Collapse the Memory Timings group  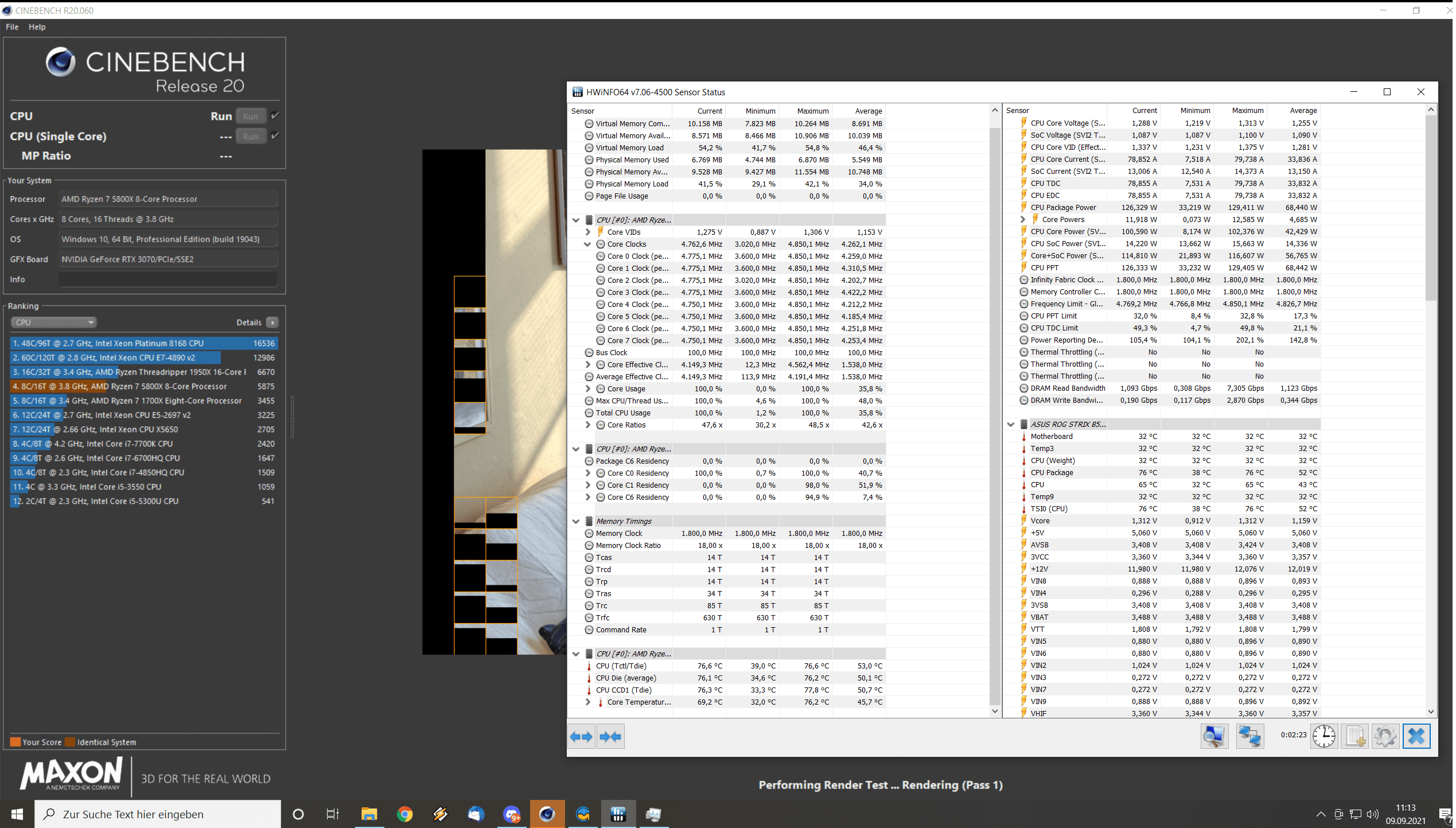(x=575, y=521)
